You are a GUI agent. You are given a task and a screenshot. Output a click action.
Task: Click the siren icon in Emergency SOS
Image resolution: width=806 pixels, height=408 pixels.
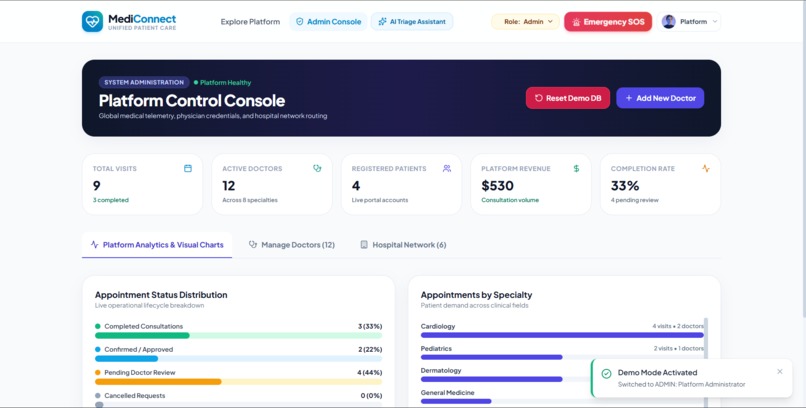pos(576,22)
